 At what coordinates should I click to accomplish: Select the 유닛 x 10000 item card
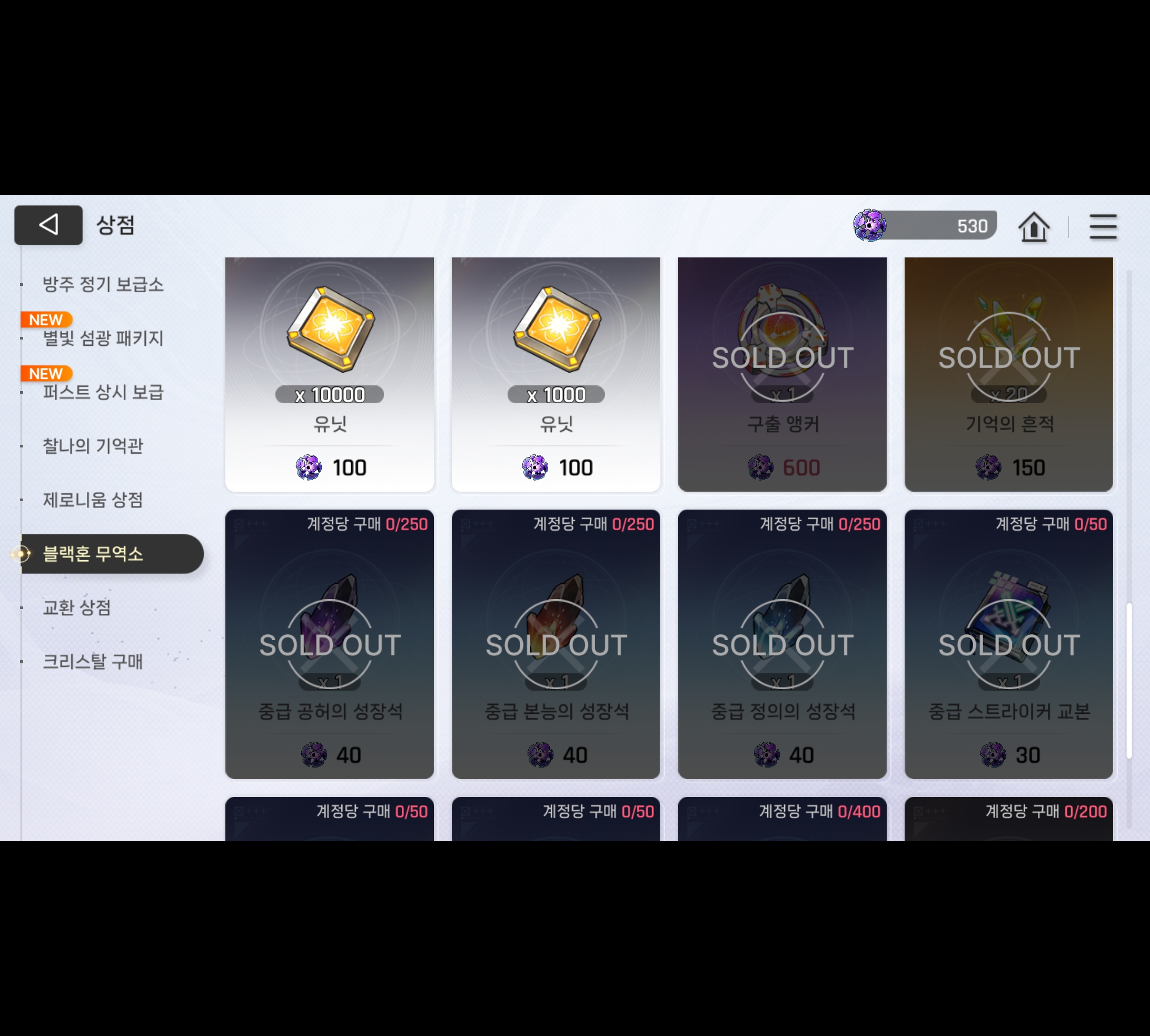click(x=330, y=374)
